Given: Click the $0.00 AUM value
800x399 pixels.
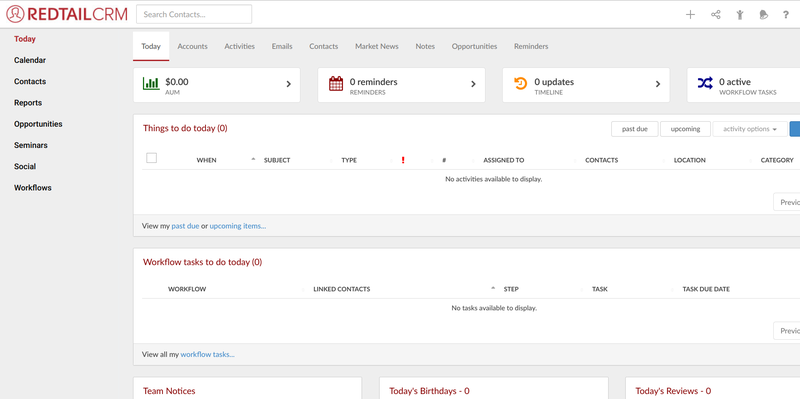Looking at the screenshot, I should 177,82.
